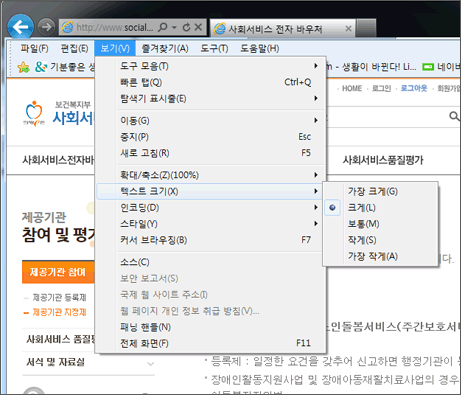Click the Favorites star icon in bookmarks bar
Screen dimensions: 461x395
pos(24,67)
